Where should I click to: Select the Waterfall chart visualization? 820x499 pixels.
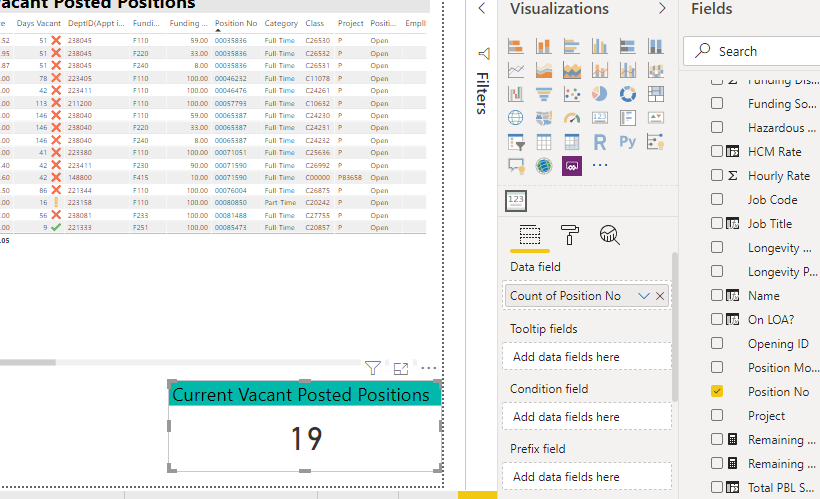pyautogui.click(x=516, y=94)
